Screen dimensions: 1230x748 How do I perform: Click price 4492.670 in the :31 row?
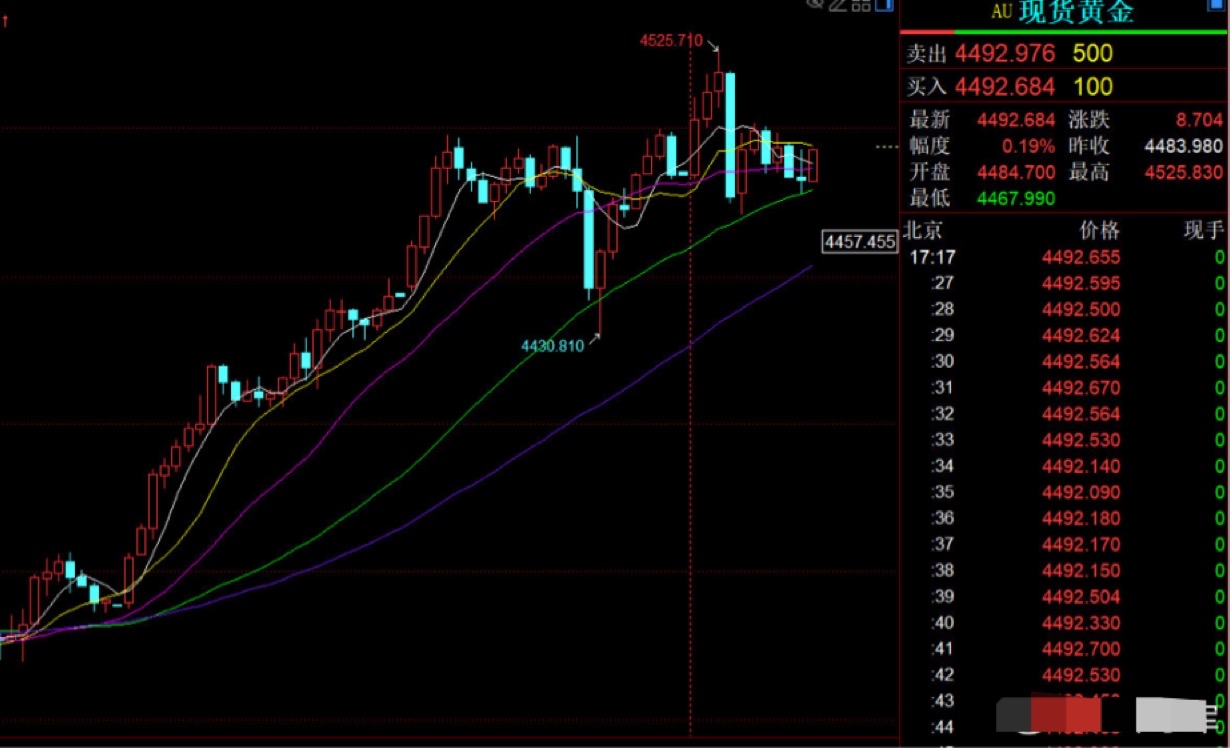1081,388
